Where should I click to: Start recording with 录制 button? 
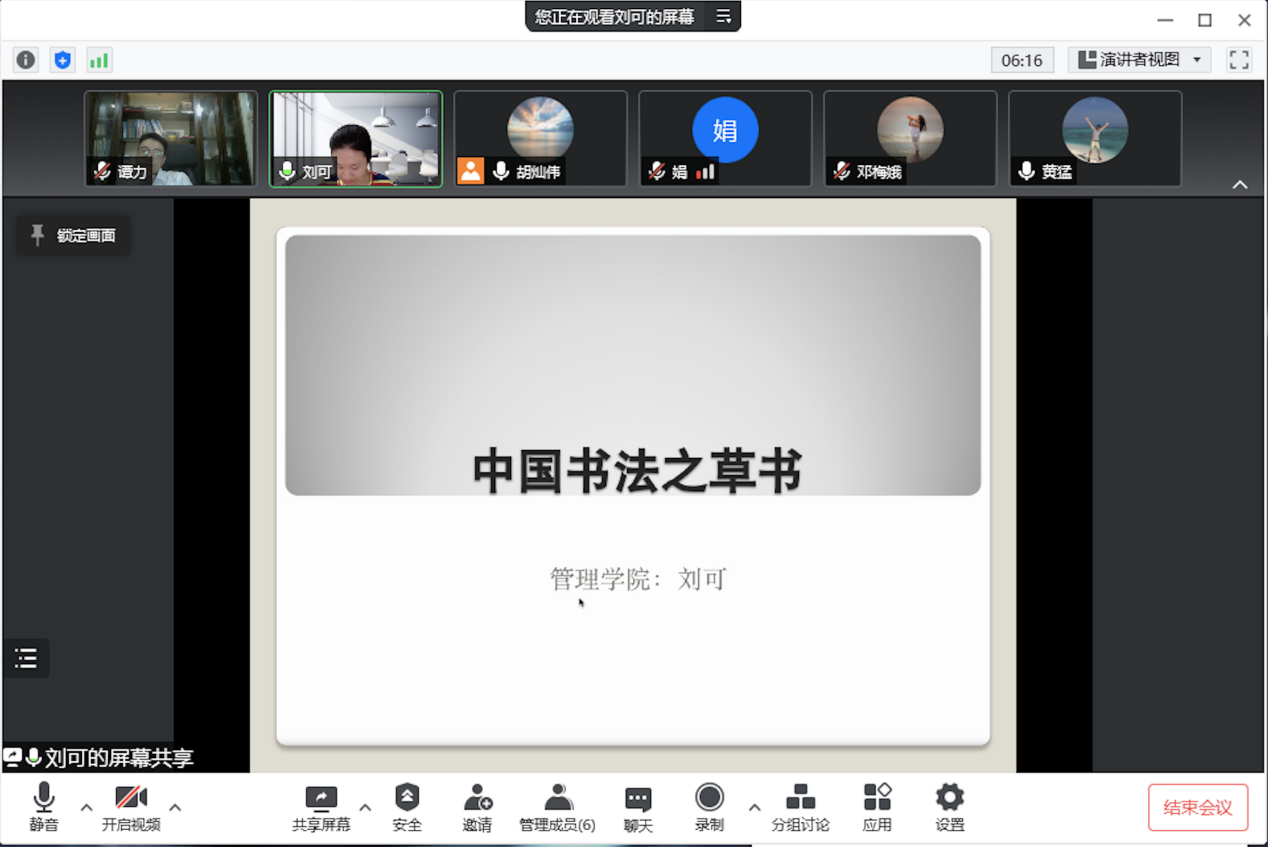[x=709, y=808]
